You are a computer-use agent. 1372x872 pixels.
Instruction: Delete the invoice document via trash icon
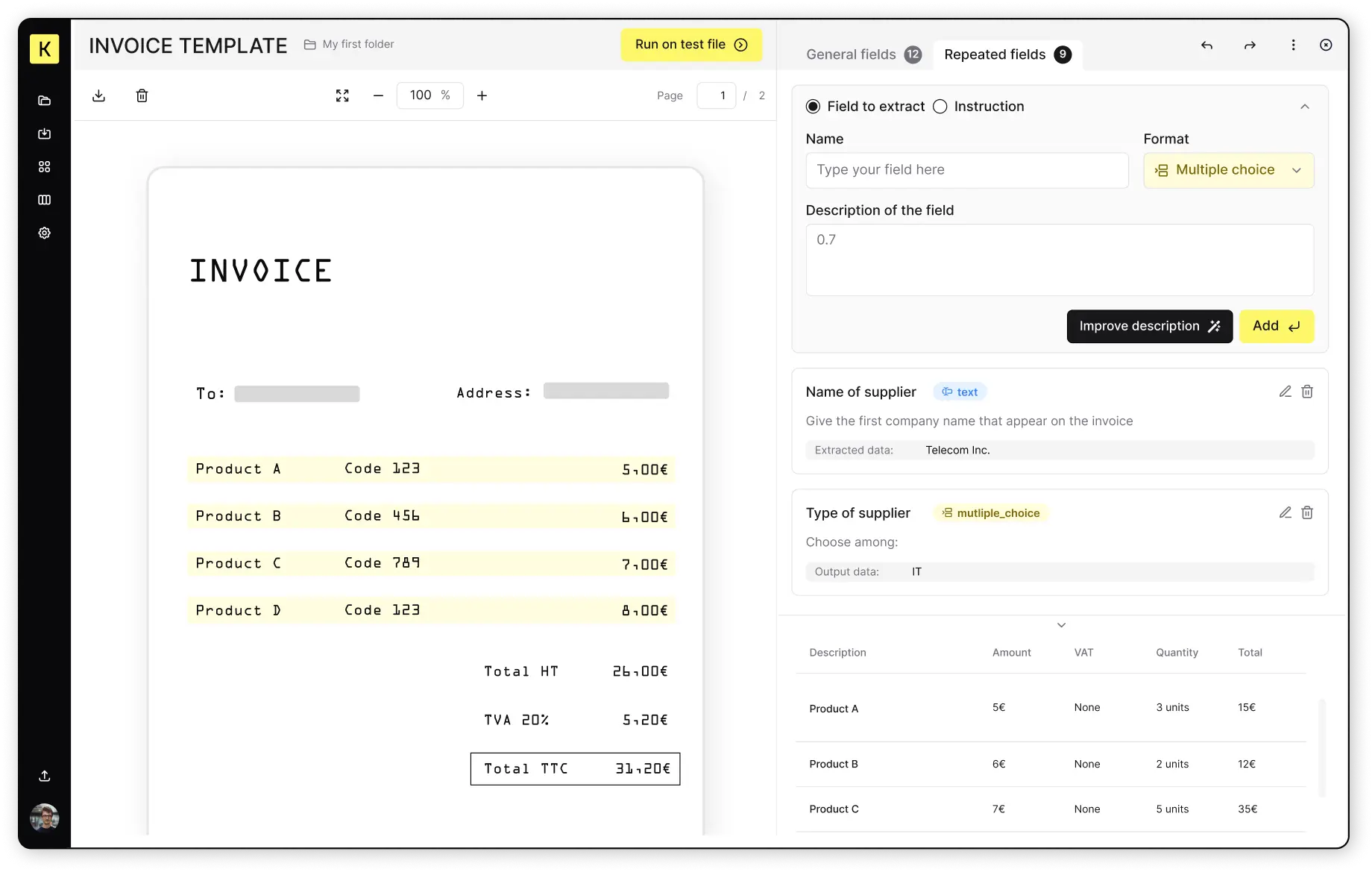coord(142,95)
